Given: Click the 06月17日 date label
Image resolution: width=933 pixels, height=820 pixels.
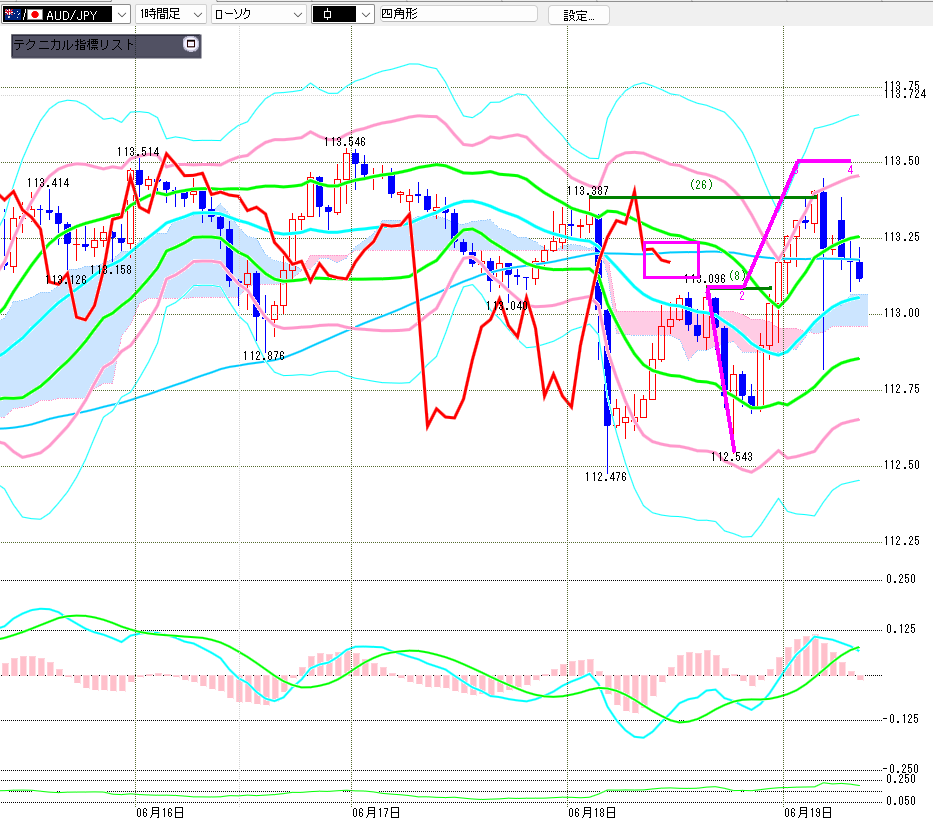Looking at the screenshot, I should pos(375,812).
